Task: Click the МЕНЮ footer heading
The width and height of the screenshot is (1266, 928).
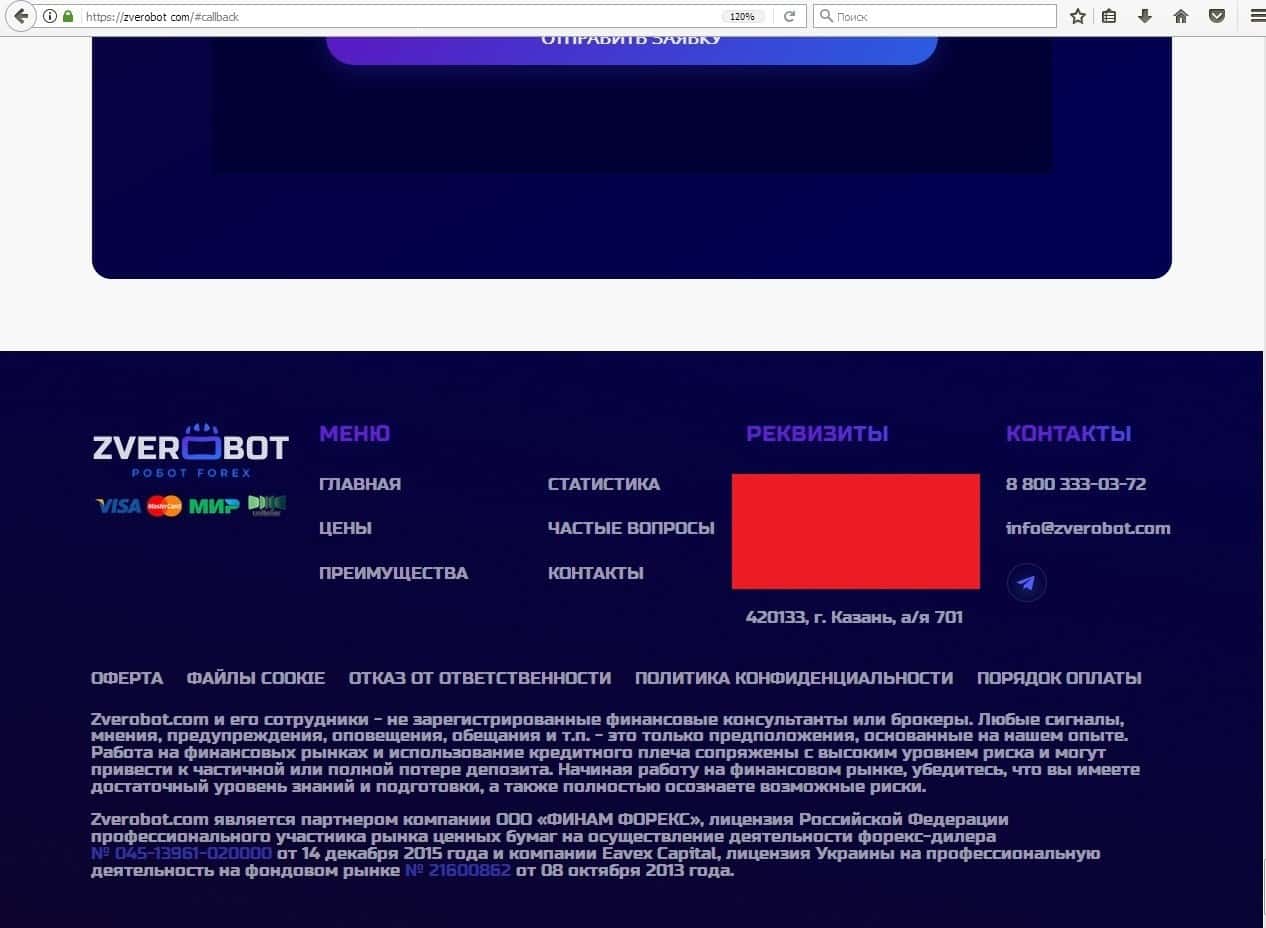Action: (x=354, y=433)
